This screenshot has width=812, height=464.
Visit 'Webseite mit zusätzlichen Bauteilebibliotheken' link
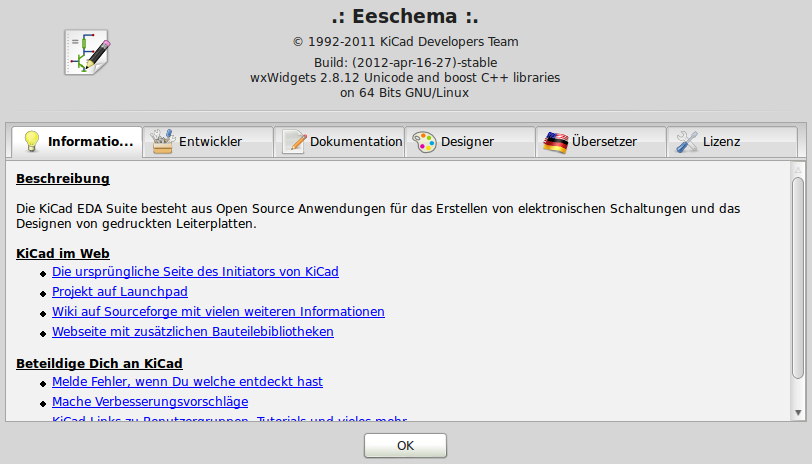tap(193, 332)
